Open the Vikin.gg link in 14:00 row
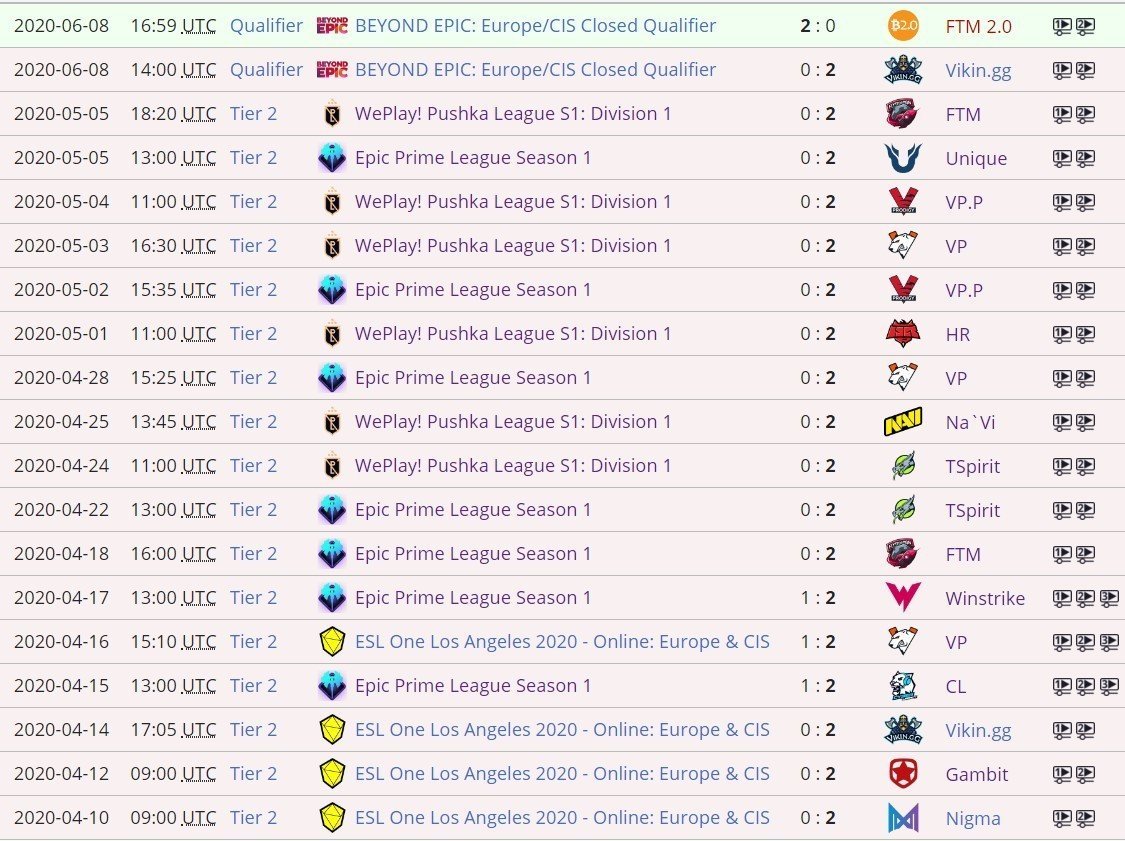The image size is (1125, 841). pyautogui.click(x=978, y=70)
